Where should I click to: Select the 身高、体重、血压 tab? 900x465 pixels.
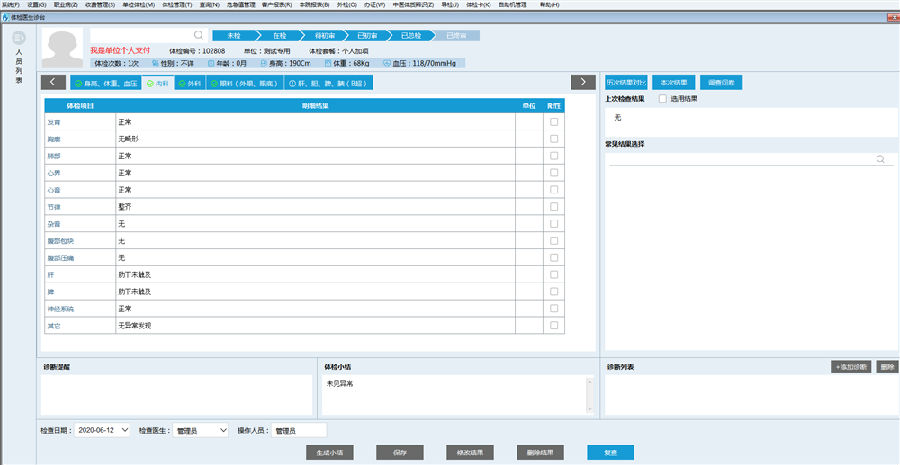click(x=104, y=83)
